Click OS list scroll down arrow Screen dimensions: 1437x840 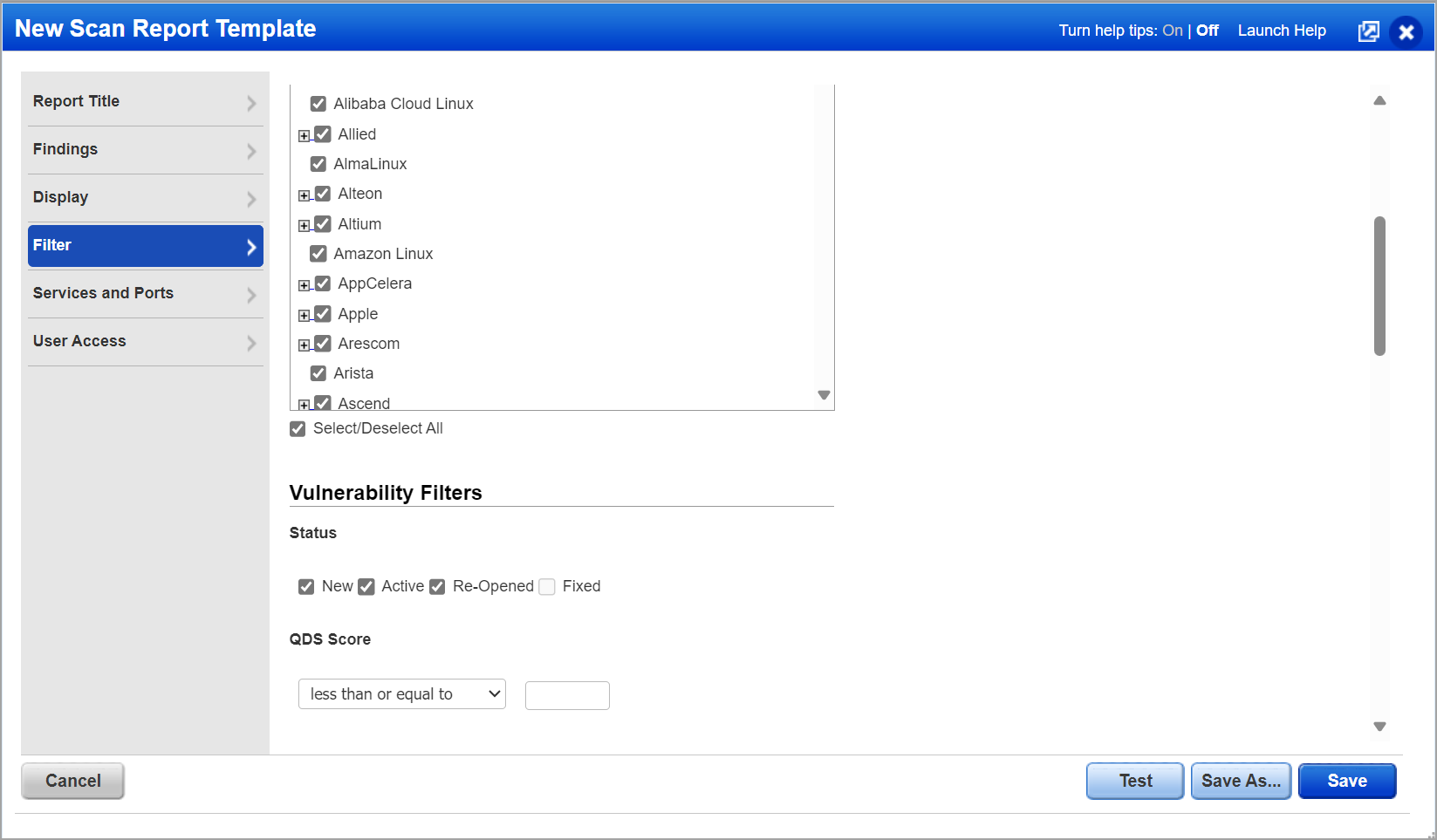point(824,395)
